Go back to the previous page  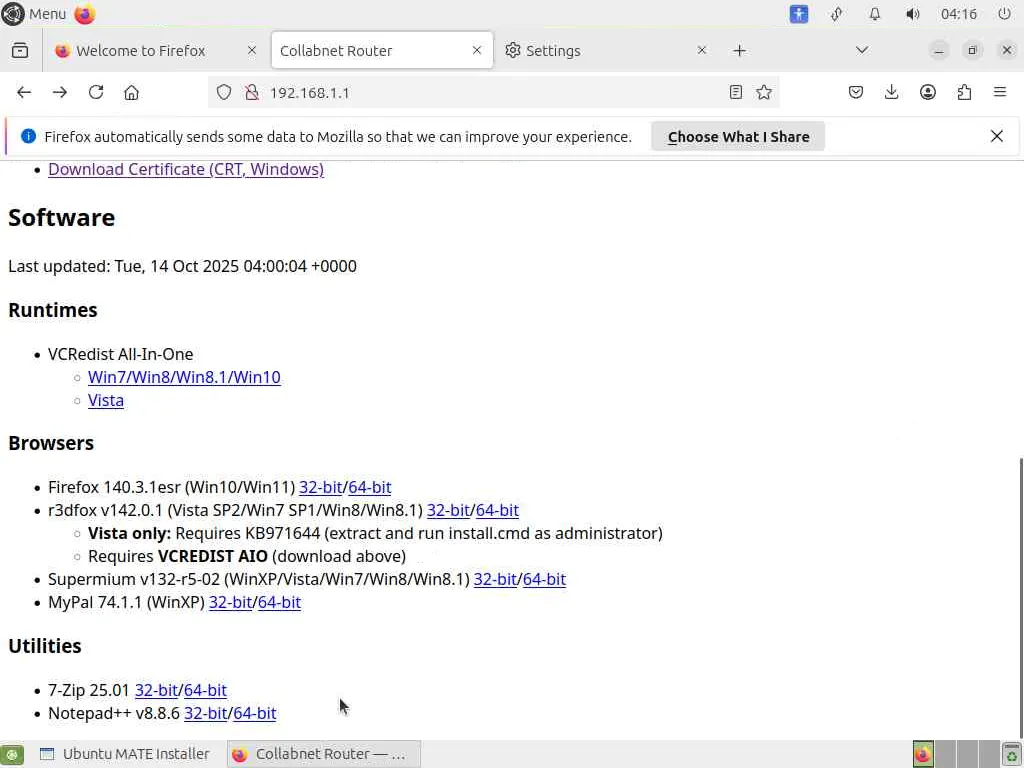tap(24, 92)
